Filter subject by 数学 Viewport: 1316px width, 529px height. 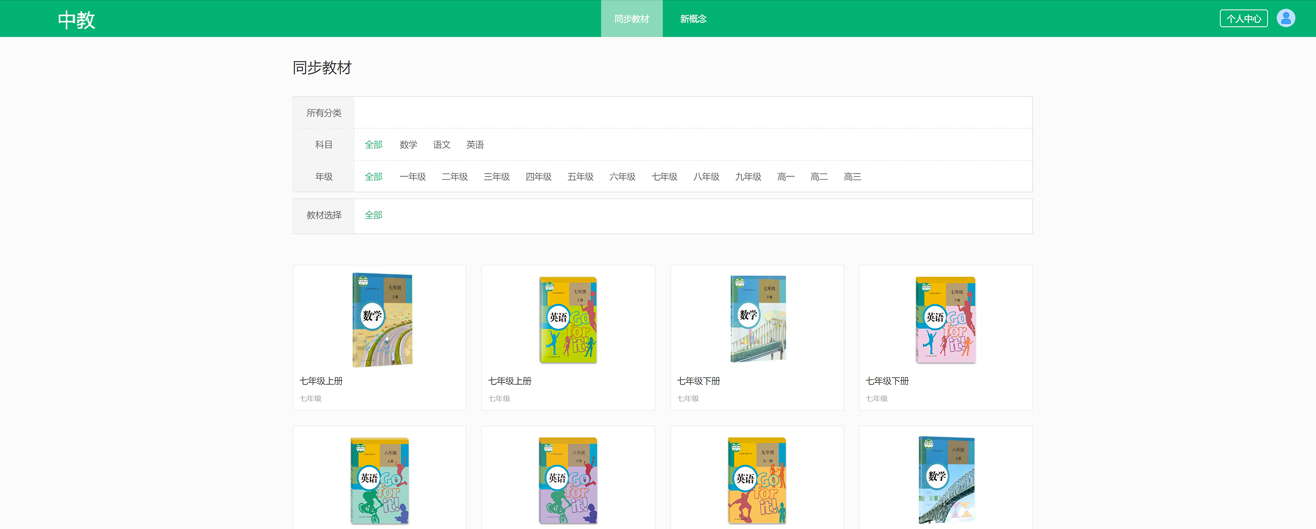pos(408,145)
